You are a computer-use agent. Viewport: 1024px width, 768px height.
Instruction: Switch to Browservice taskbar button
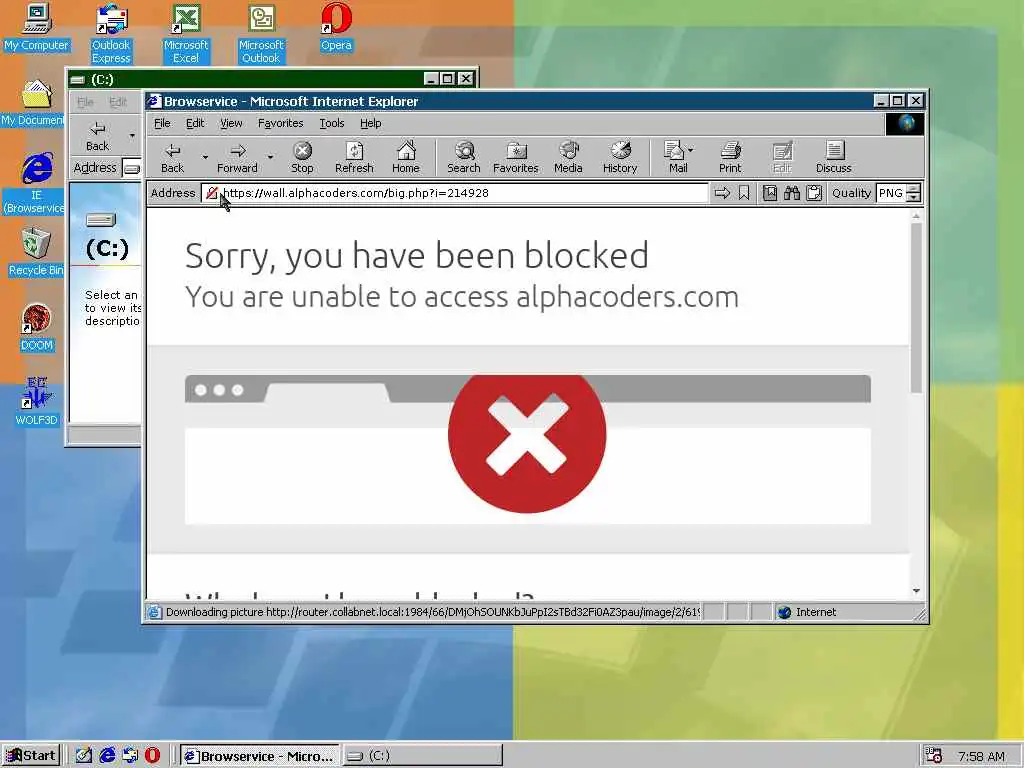click(260, 756)
